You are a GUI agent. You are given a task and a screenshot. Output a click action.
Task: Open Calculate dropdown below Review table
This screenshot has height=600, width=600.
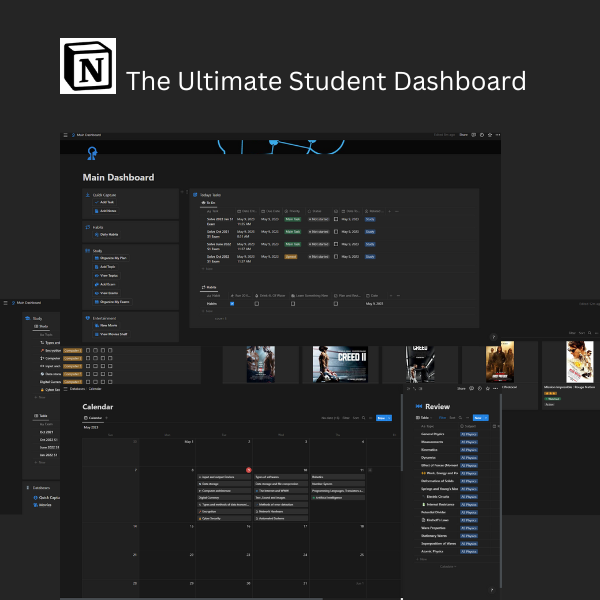[x=448, y=566]
